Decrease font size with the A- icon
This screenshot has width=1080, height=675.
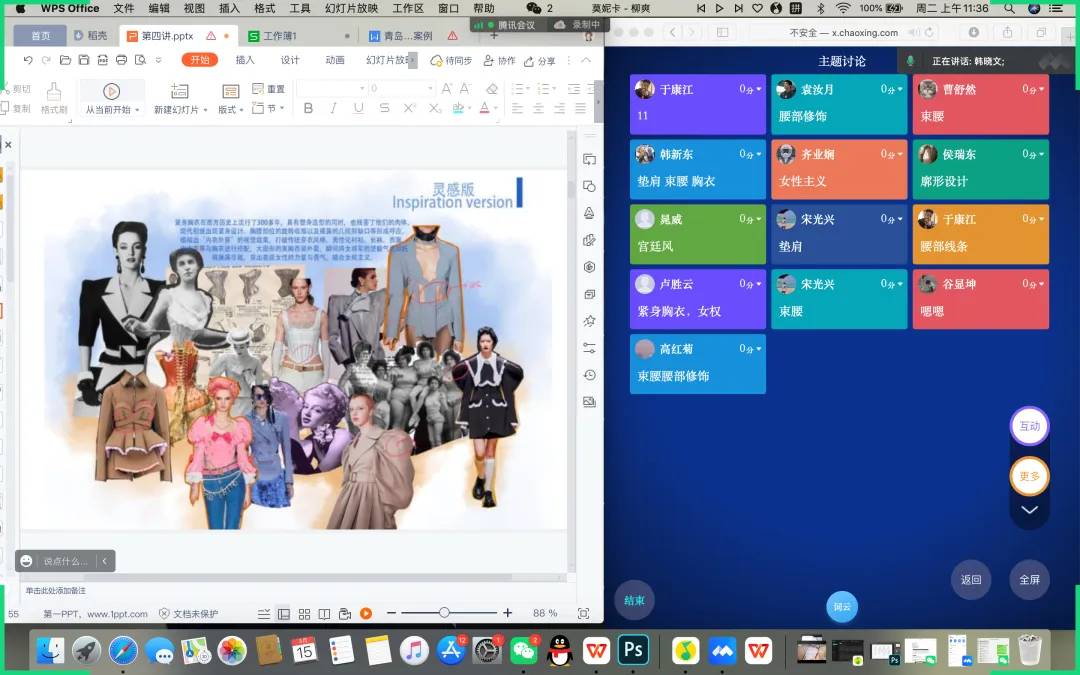coord(466,88)
